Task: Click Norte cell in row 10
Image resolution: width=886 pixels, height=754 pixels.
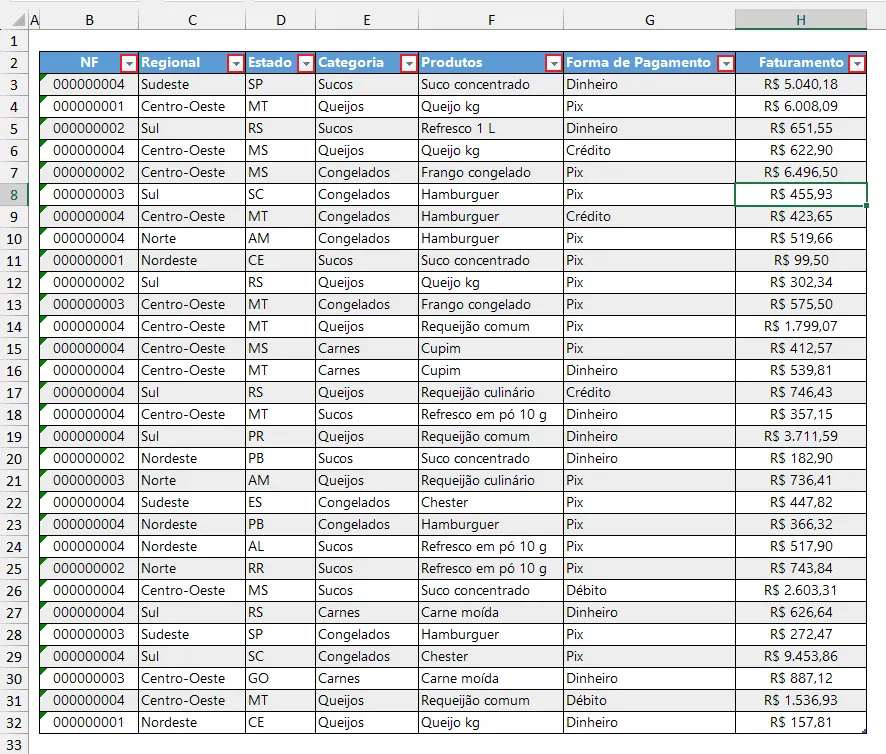Action: click(x=192, y=239)
